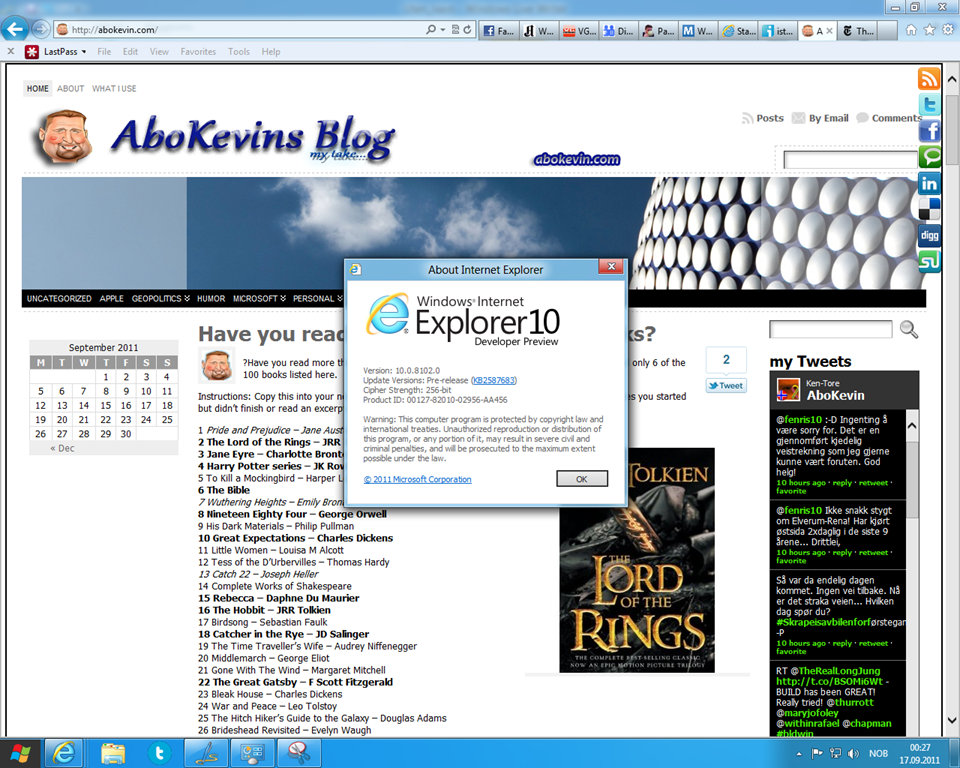Screen dimensions: 960x768
Task: Open the RSS feed icon in the sidebar
Action: (x=929, y=79)
